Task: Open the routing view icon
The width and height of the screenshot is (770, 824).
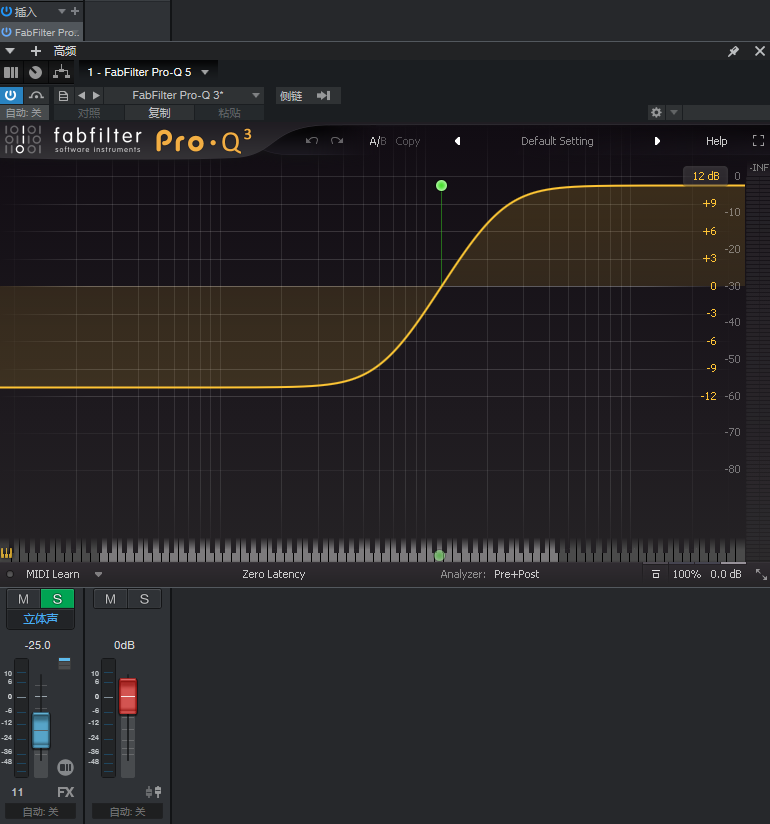Action: (x=61, y=72)
